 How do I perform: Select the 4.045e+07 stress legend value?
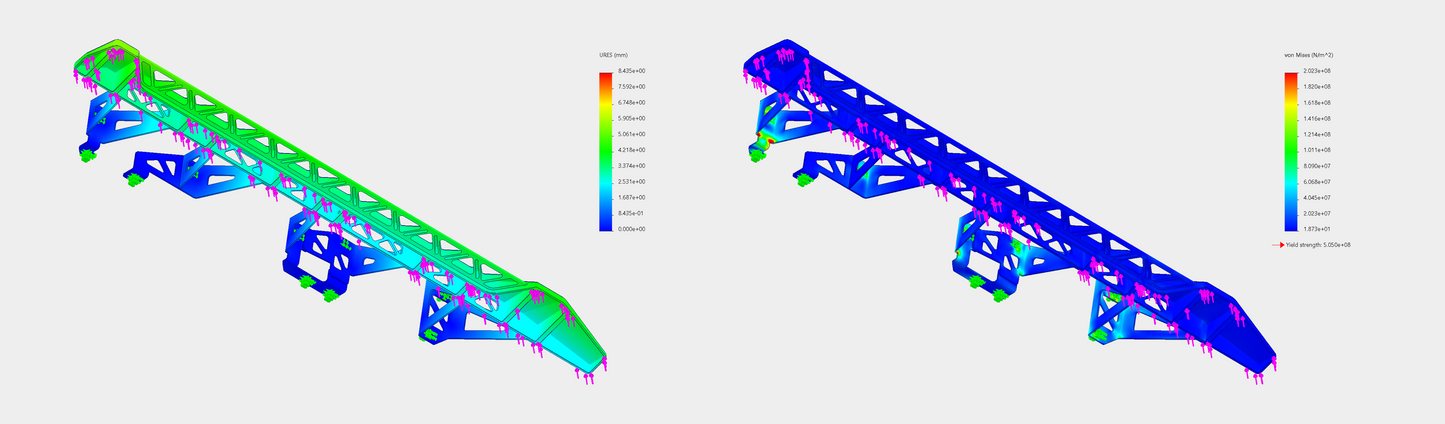click(1316, 197)
